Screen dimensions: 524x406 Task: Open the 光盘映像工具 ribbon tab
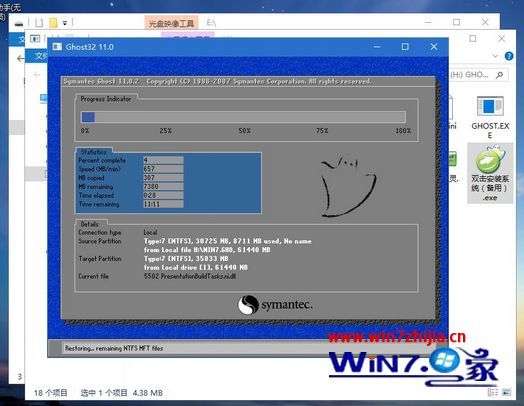tap(171, 23)
